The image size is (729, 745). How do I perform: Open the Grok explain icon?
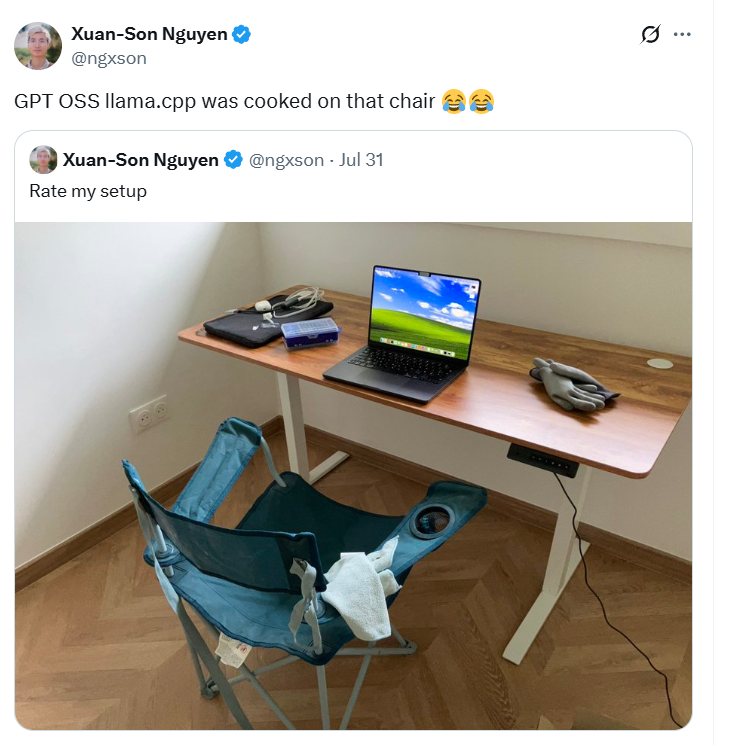pos(650,34)
